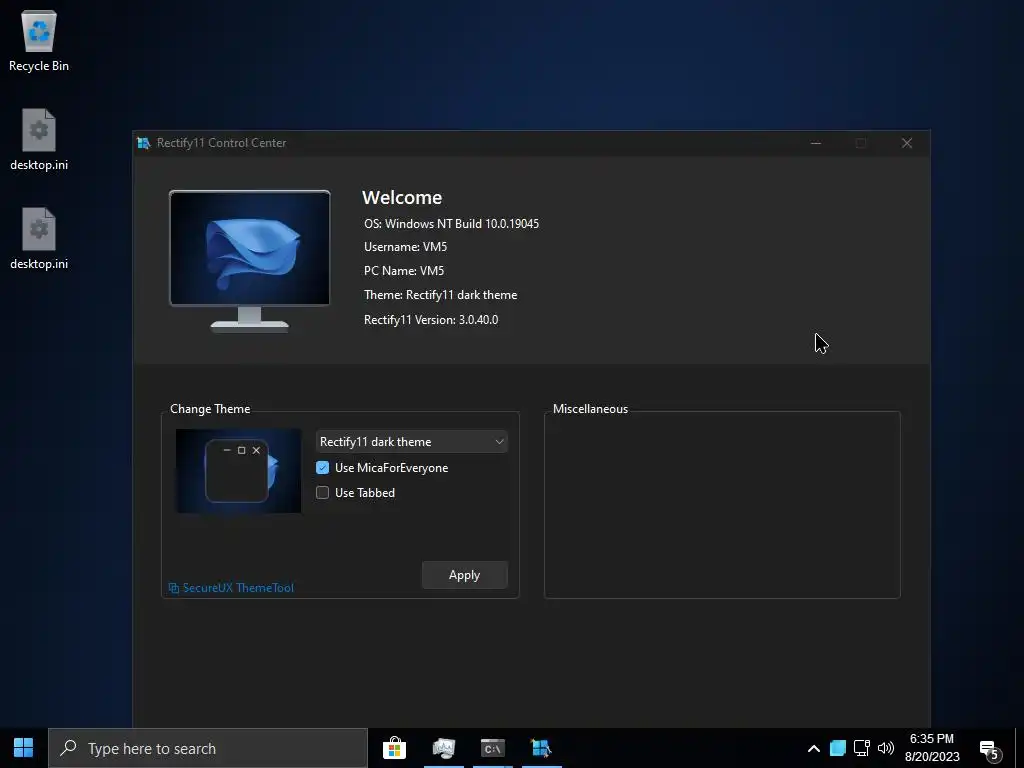Open Microsoft Store from taskbar
This screenshot has height=768, width=1024.
(x=394, y=748)
